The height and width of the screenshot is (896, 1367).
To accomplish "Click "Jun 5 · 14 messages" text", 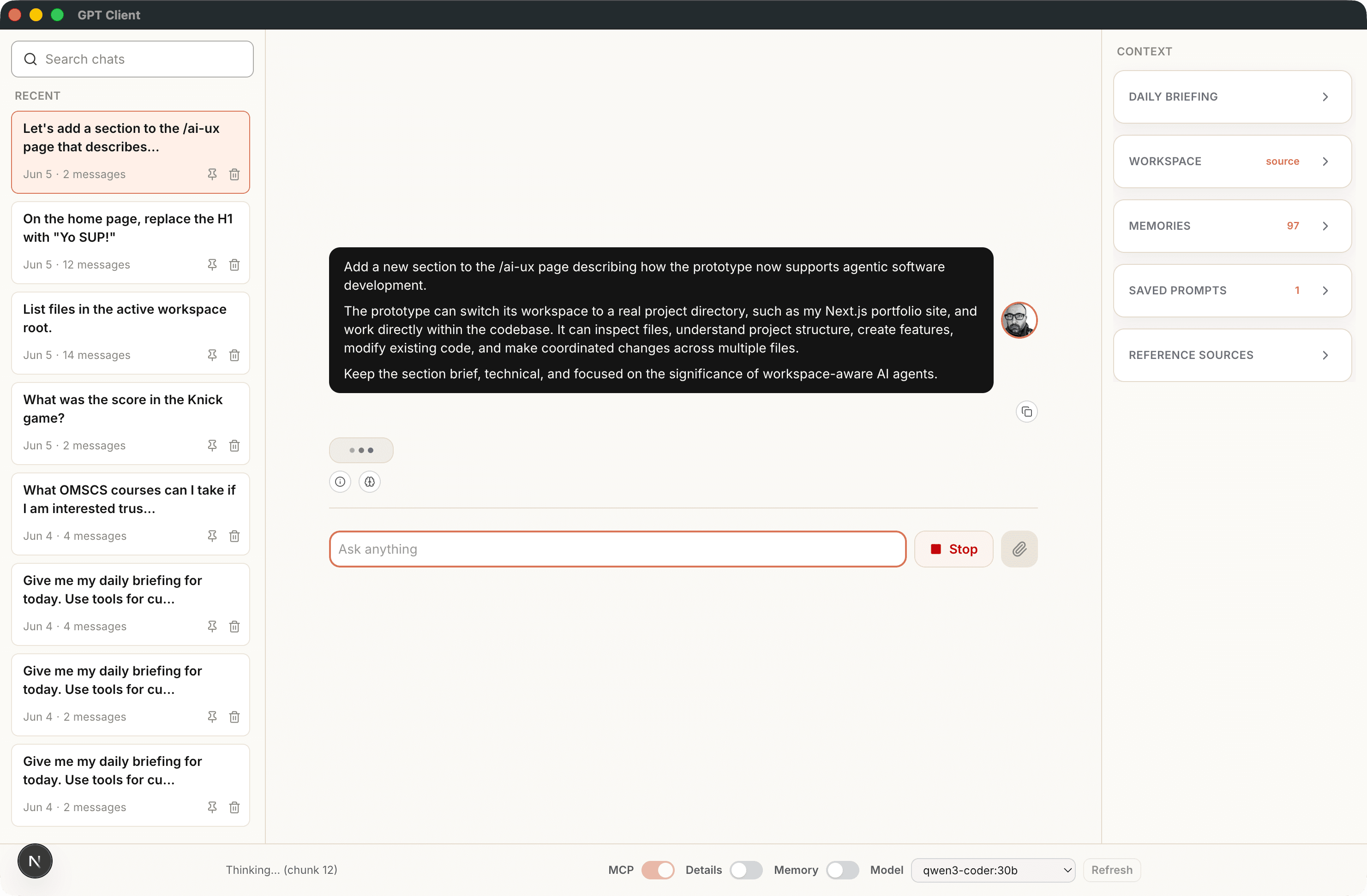I will pyautogui.click(x=77, y=355).
